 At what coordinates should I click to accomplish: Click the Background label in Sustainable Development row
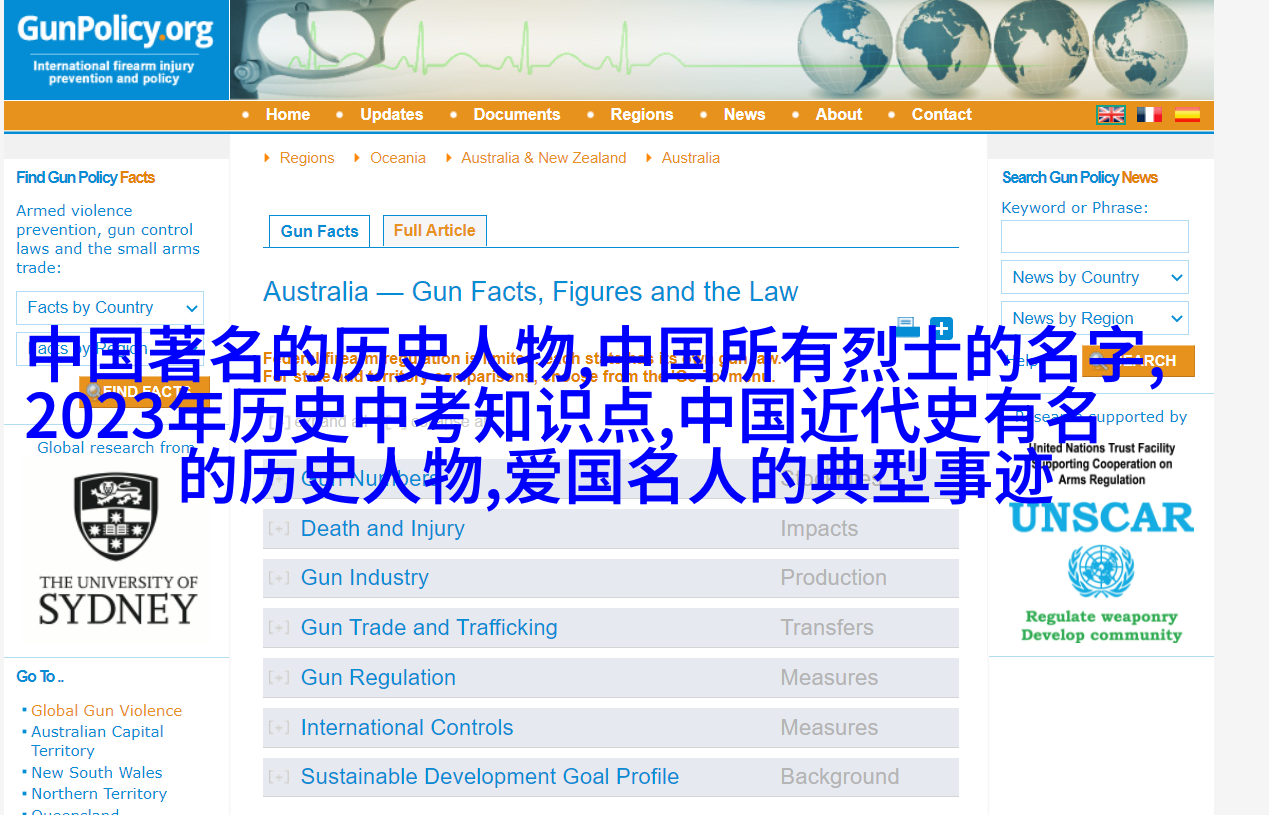[840, 777]
